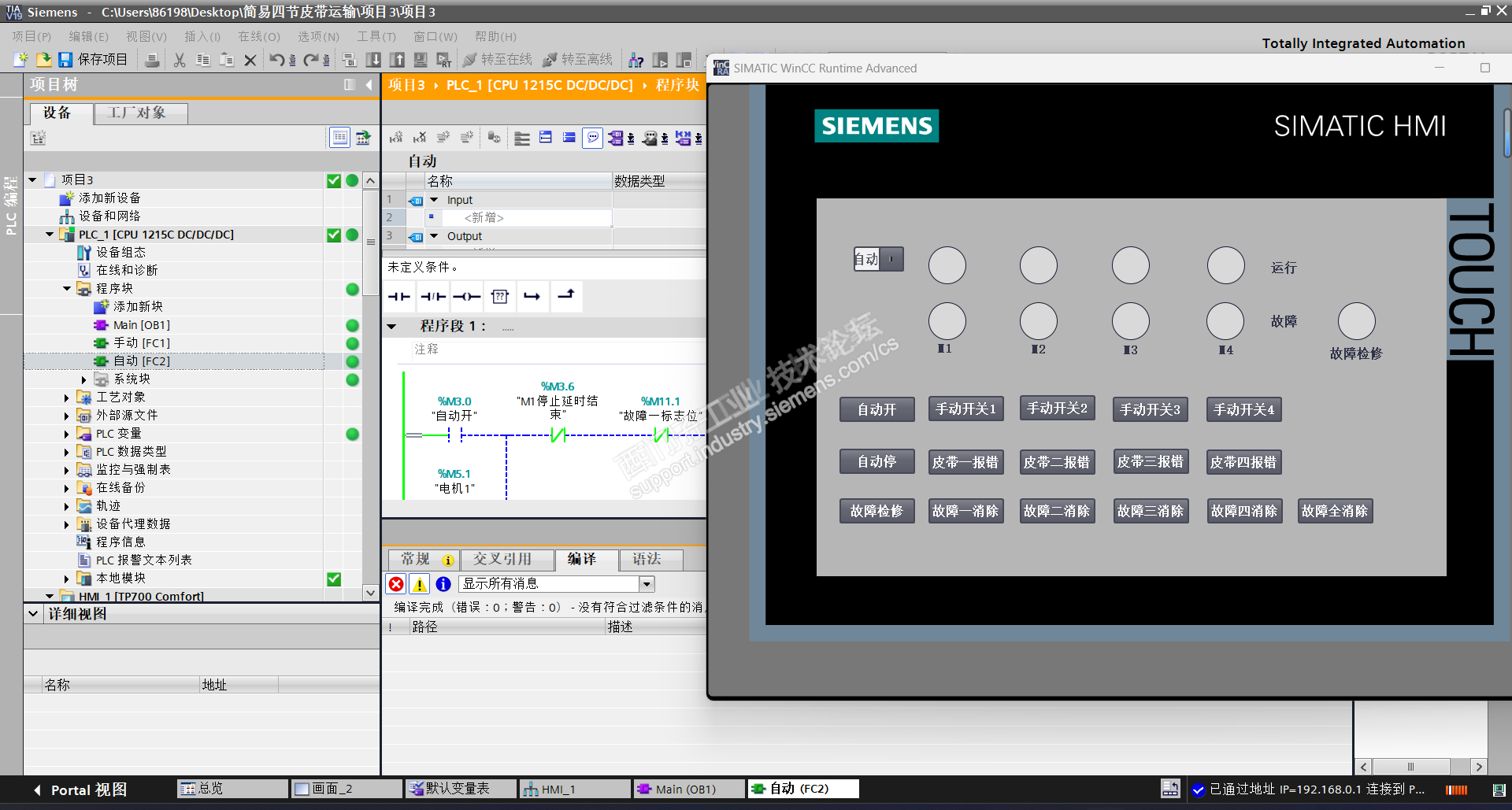Open Main [OB1] block in tree

(x=142, y=325)
